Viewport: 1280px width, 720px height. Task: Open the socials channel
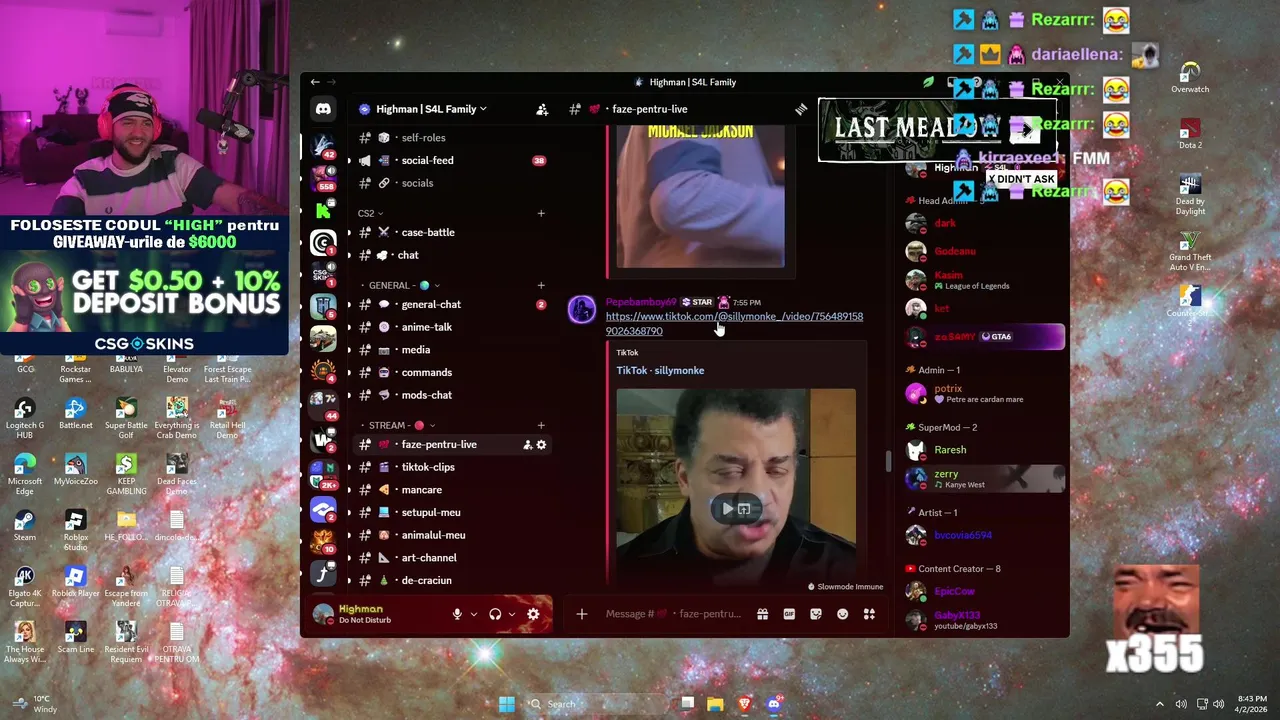(x=450, y=183)
